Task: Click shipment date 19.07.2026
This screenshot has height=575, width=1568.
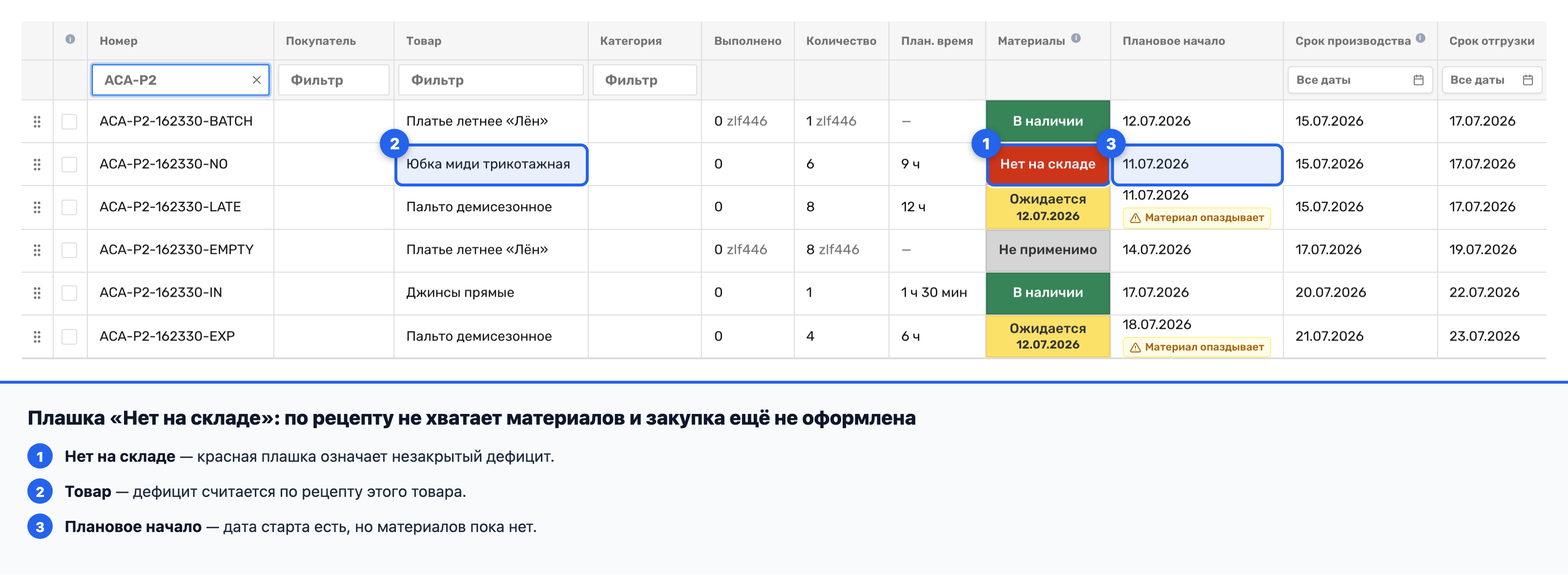Action: pos(1483,249)
